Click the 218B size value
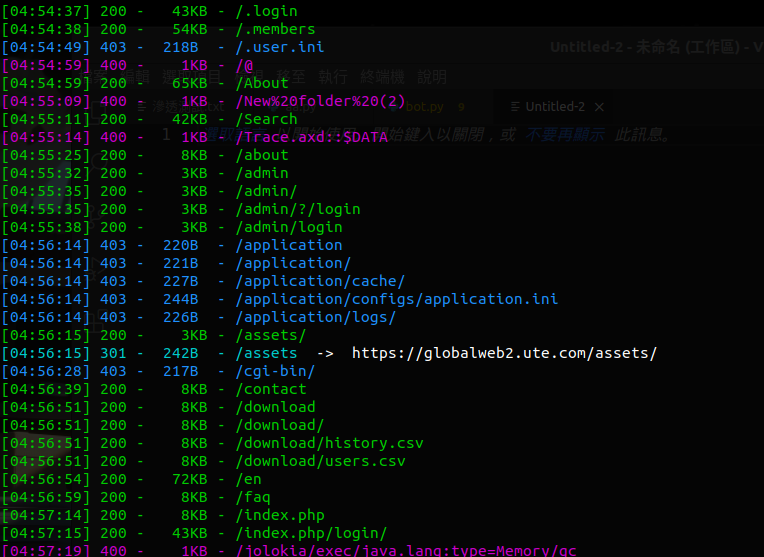This screenshot has height=557, width=764. point(181,47)
